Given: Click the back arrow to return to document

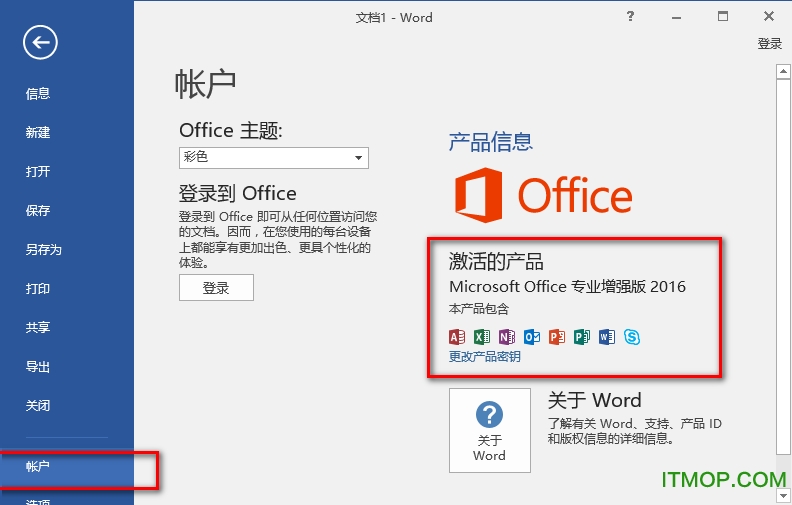Looking at the screenshot, I should (41, 42).
